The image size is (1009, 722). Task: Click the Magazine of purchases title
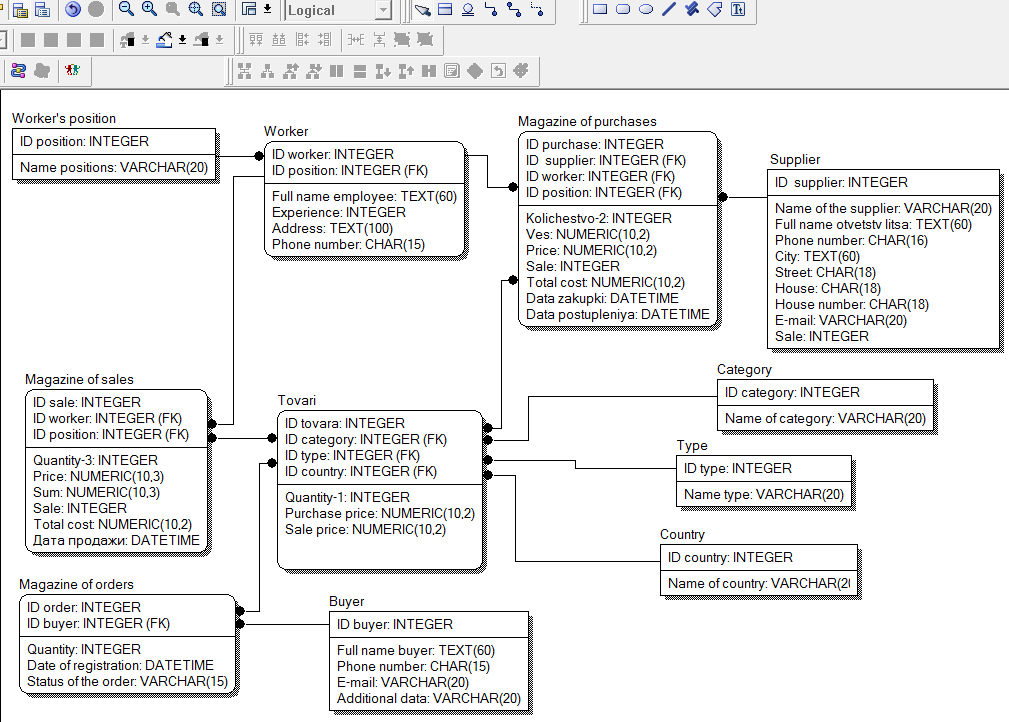point(587,122)
